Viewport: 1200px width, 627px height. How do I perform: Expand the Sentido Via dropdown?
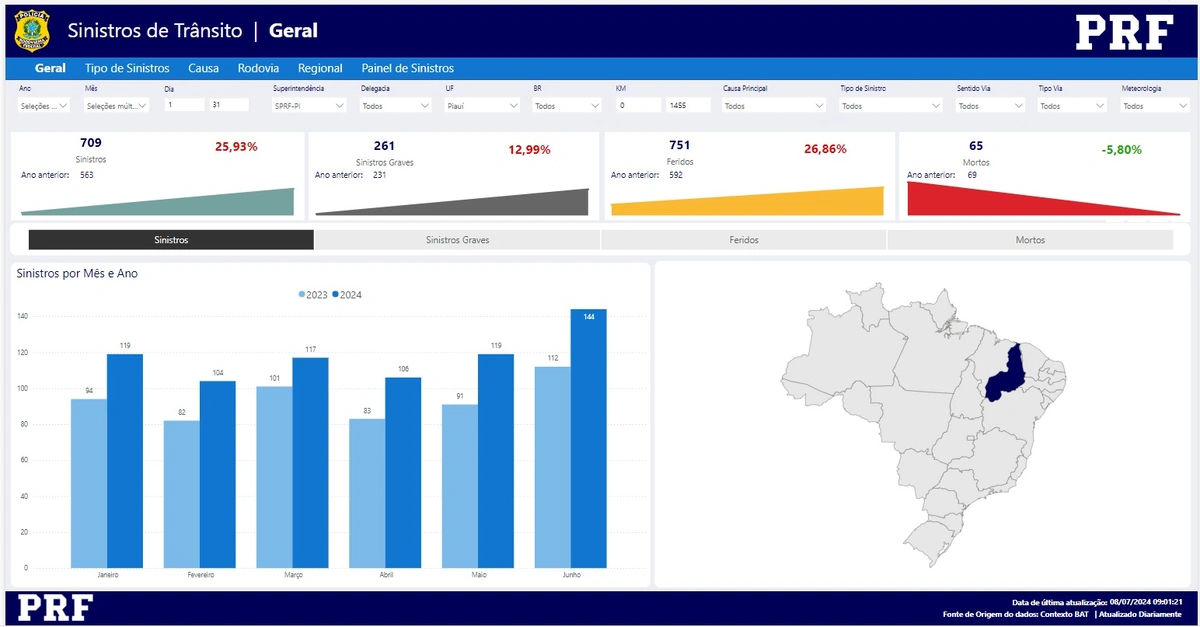[991, 105]
